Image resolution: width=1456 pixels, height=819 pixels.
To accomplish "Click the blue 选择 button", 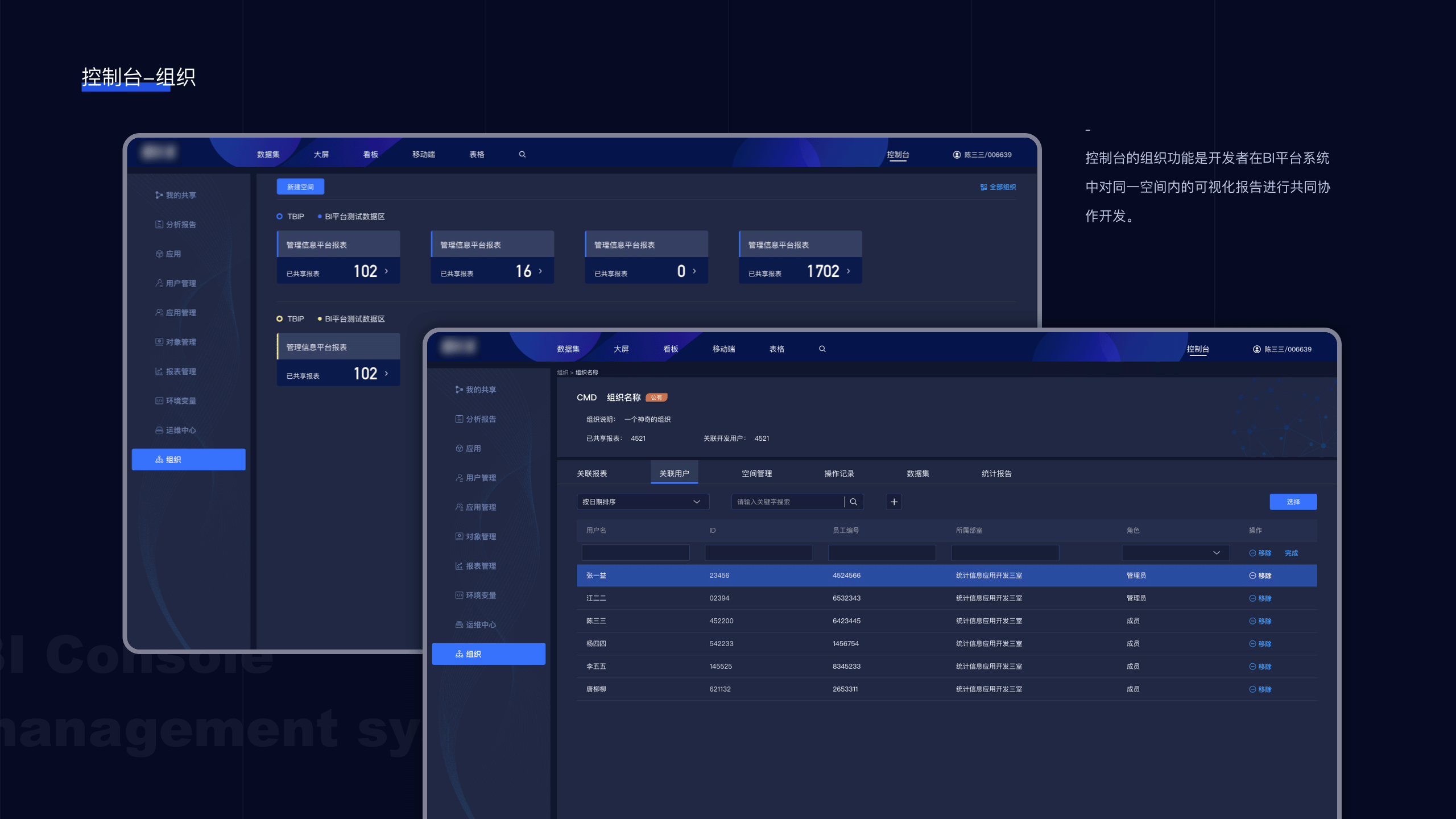I will pos(1293,502).
